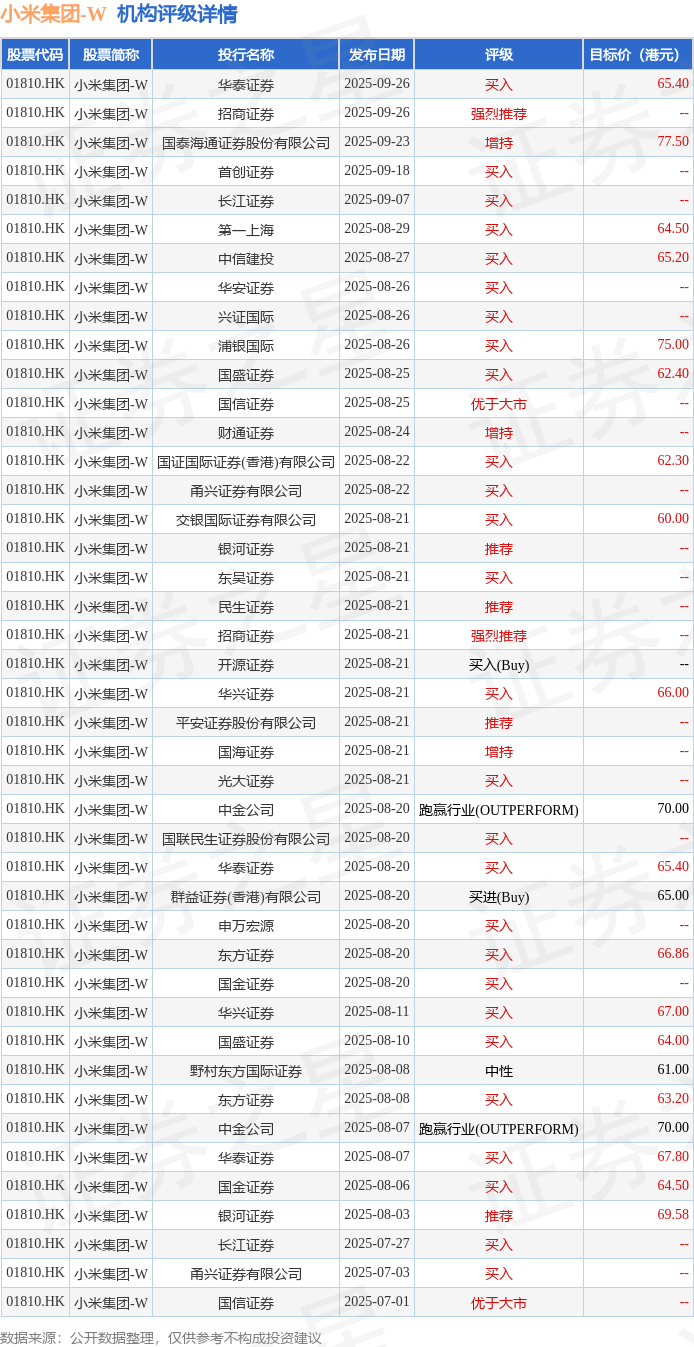Click target price 66.00
Screen dimensions: 694x1347
[673, 693]
